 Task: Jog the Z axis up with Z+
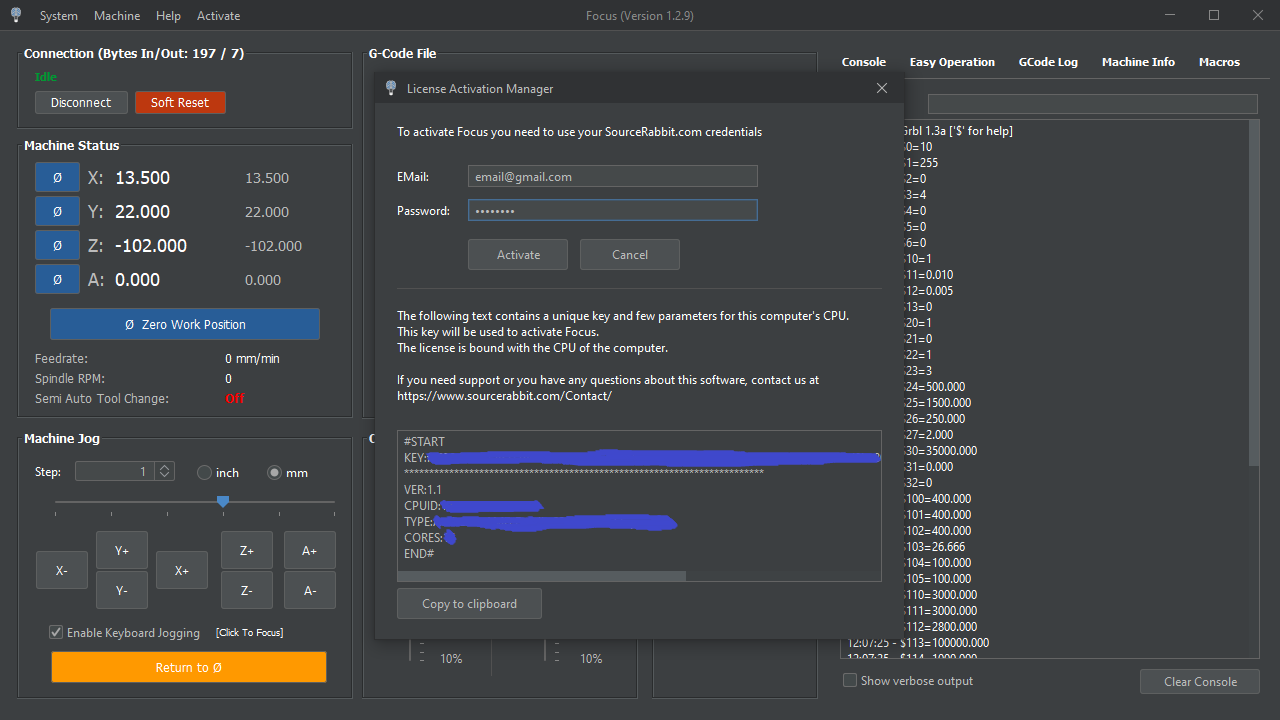pyautogui.click(x=246, y=550)
